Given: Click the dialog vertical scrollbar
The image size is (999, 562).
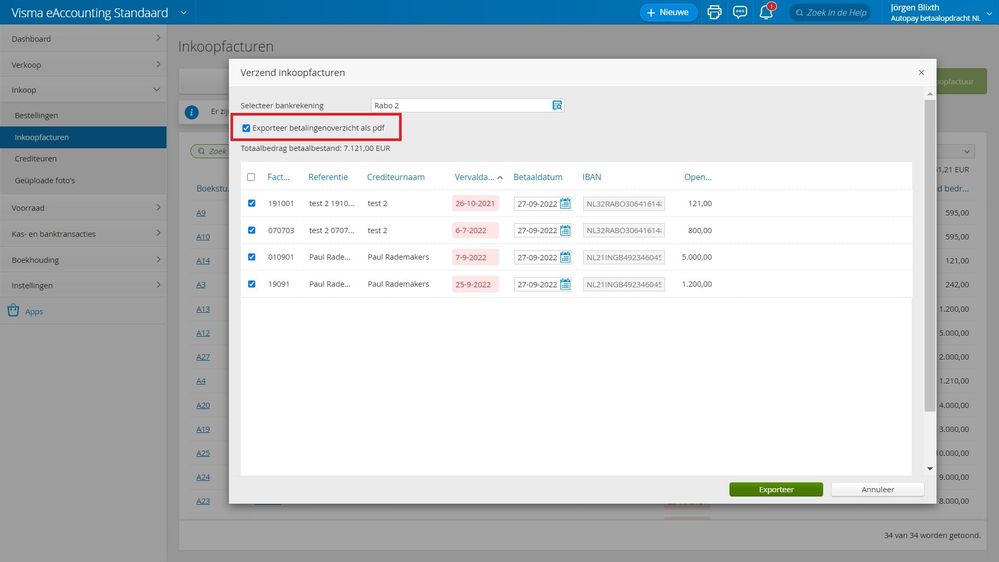Looking at the screenshot, I should 930,255.
